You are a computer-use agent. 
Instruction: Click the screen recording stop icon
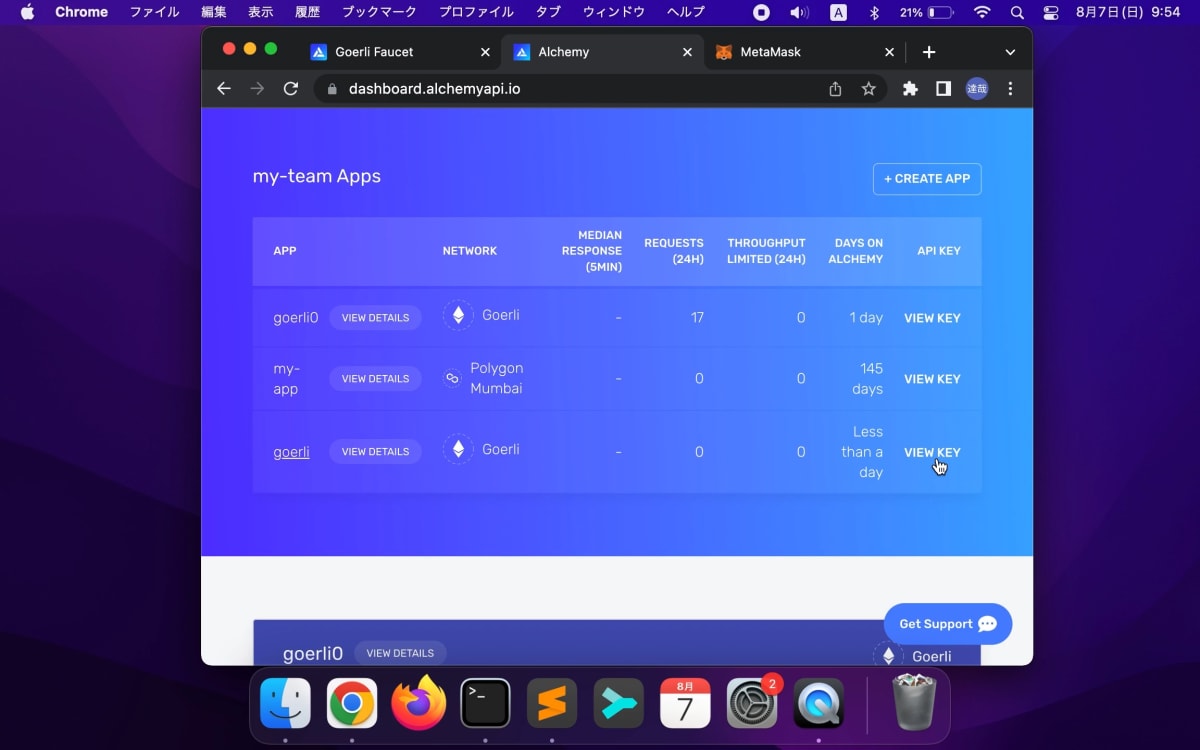pos(762,12)
